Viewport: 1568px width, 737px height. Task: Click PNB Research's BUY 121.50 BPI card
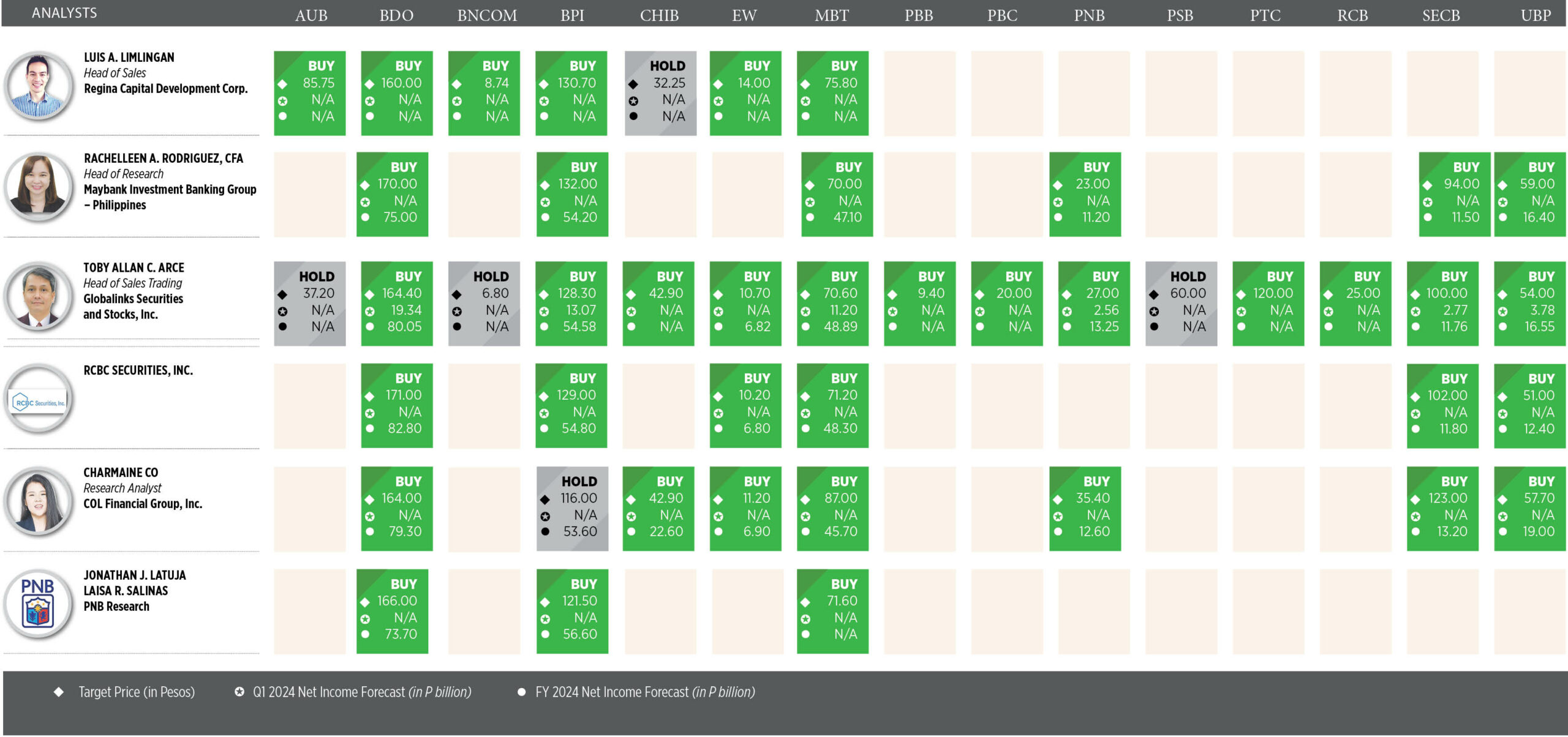pos(572,612)
